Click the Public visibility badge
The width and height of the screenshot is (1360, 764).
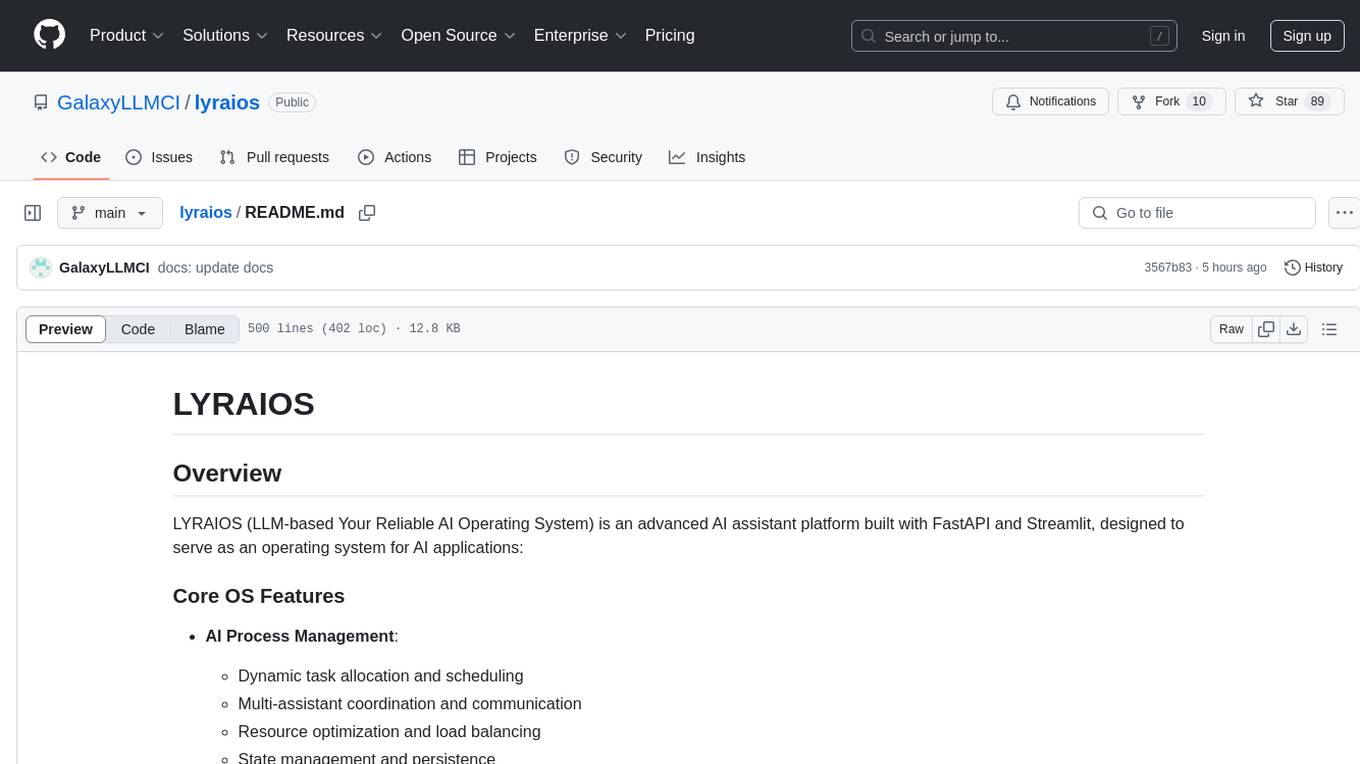click(x=292, y=102)
